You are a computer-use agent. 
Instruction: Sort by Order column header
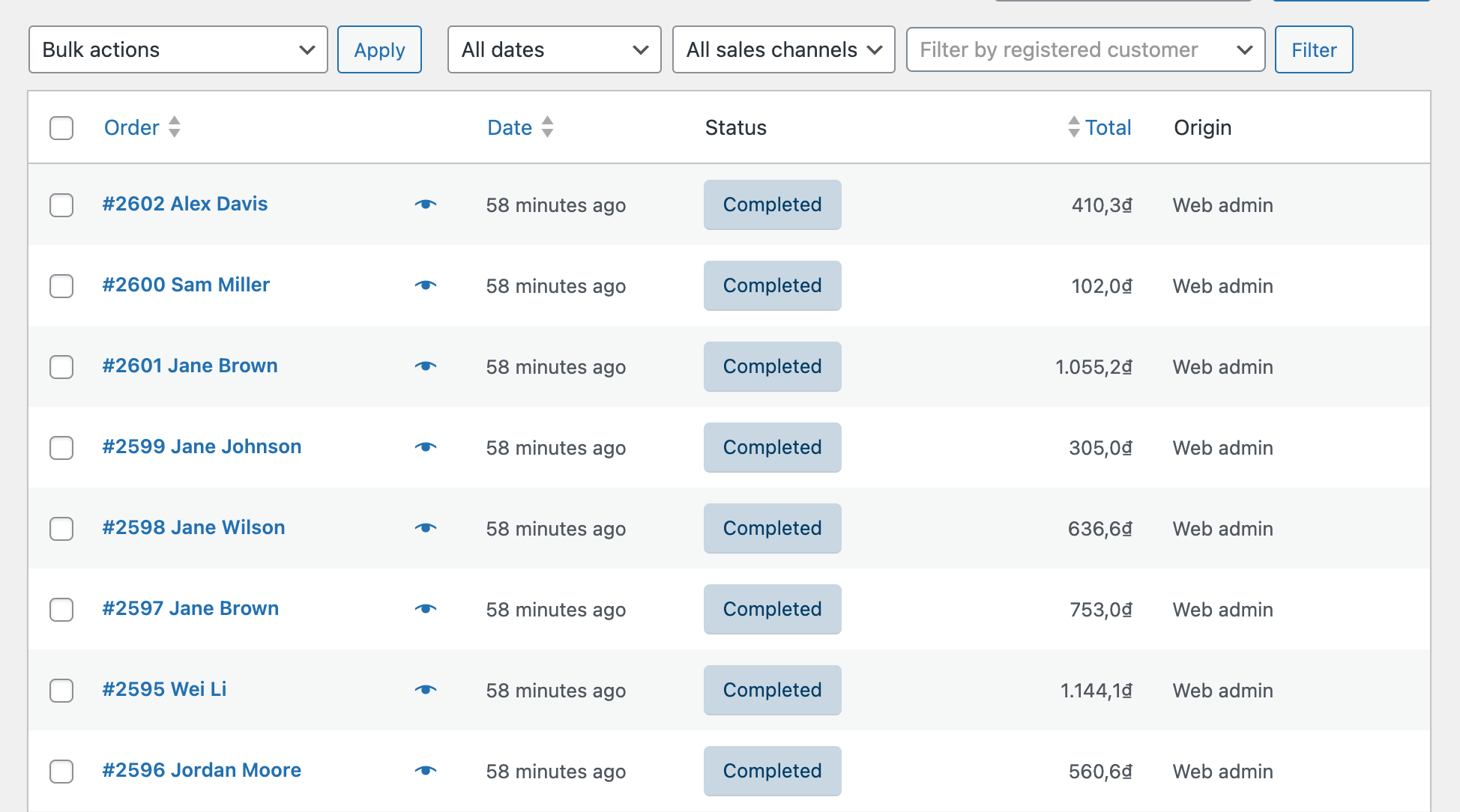coord(132,128)
